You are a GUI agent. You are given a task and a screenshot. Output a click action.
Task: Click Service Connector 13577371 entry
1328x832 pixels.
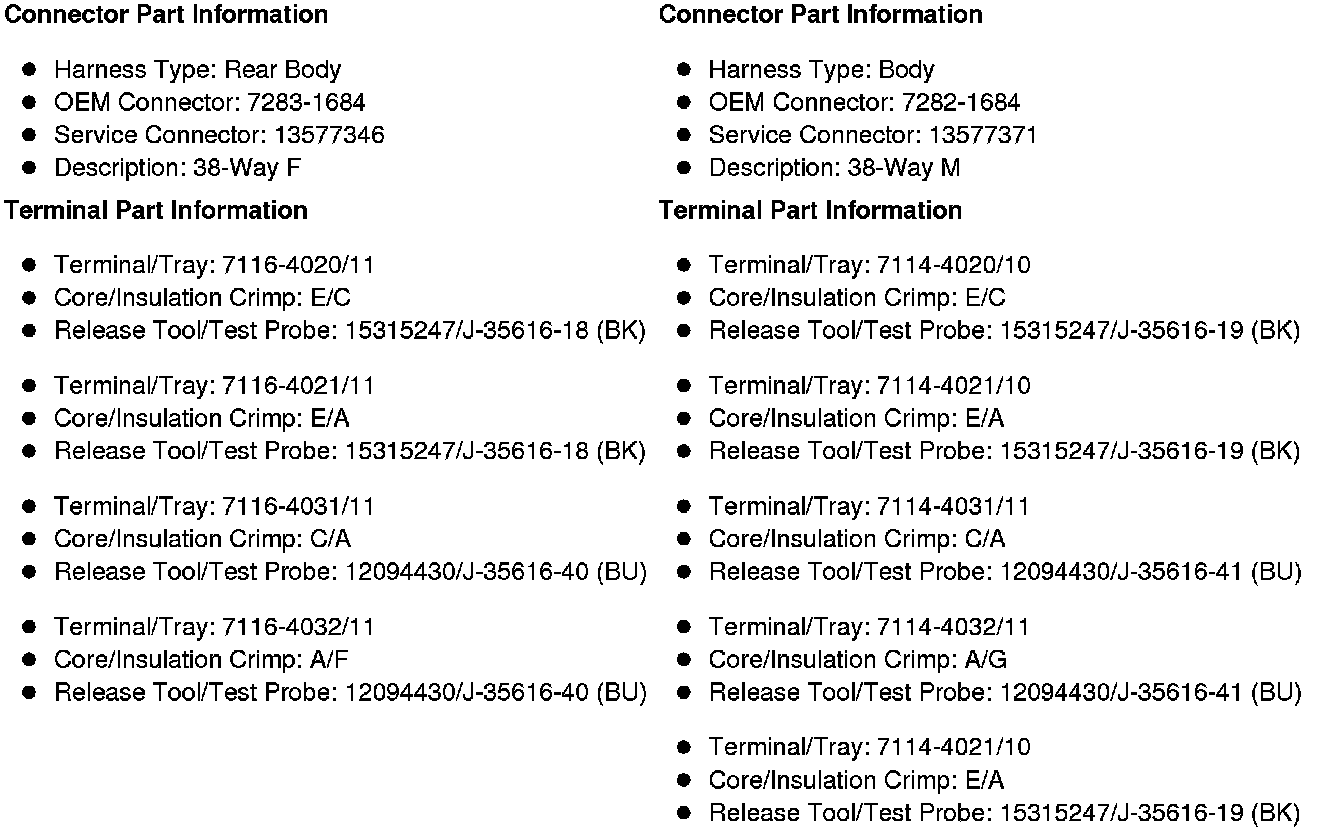pos(873,135)
